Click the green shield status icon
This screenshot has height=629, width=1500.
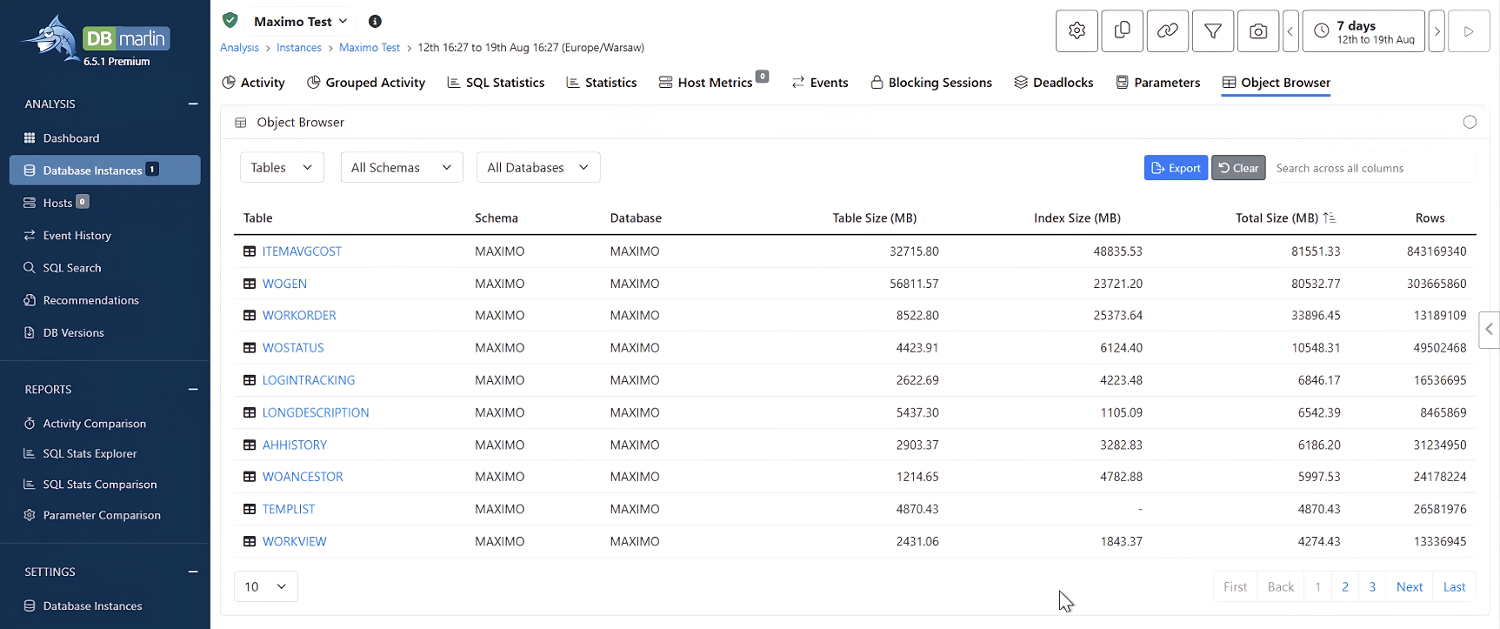tap(231, 20)
